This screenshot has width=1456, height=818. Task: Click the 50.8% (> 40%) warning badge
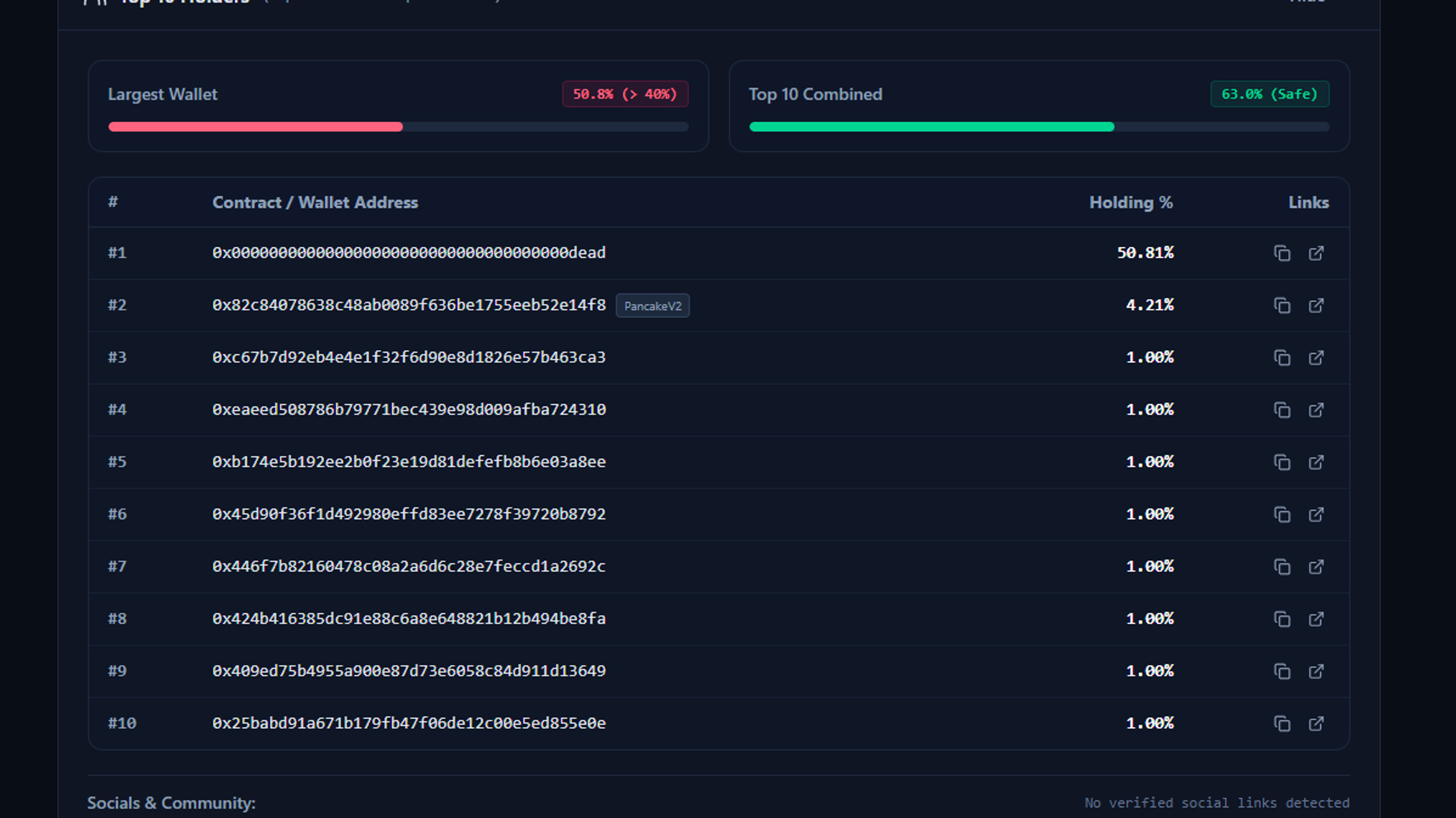tap(625, 94)
